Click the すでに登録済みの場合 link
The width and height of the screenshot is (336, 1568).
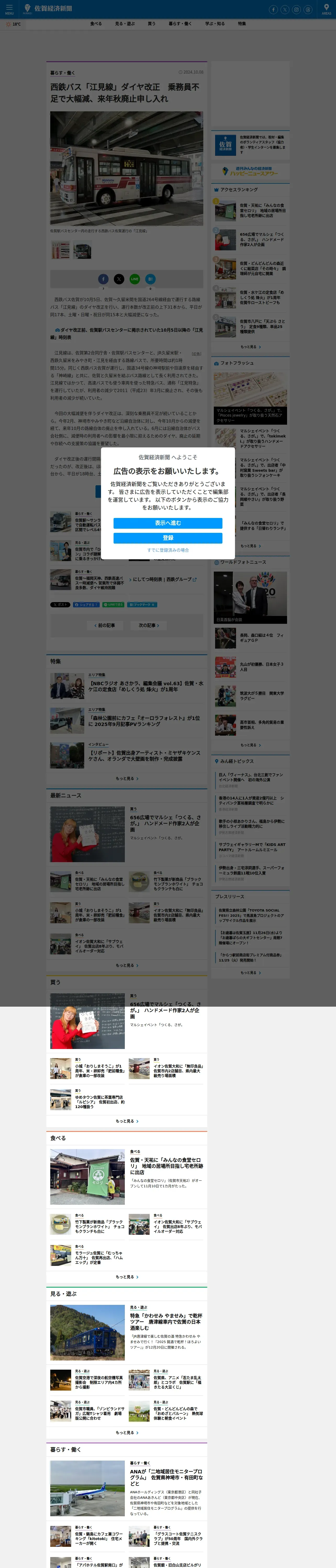click(x=168, y=550)
